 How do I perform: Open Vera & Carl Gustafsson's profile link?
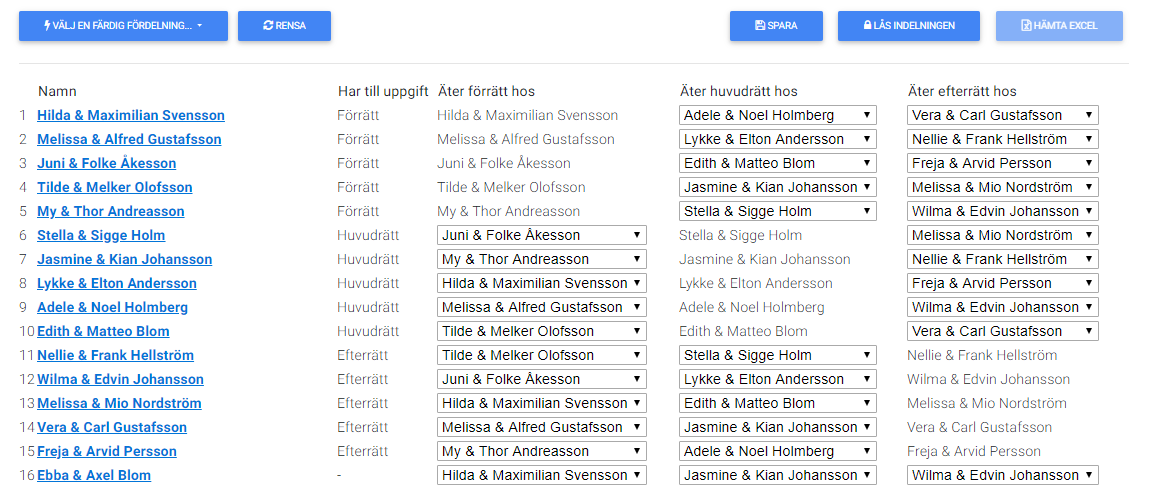point(112,428)
